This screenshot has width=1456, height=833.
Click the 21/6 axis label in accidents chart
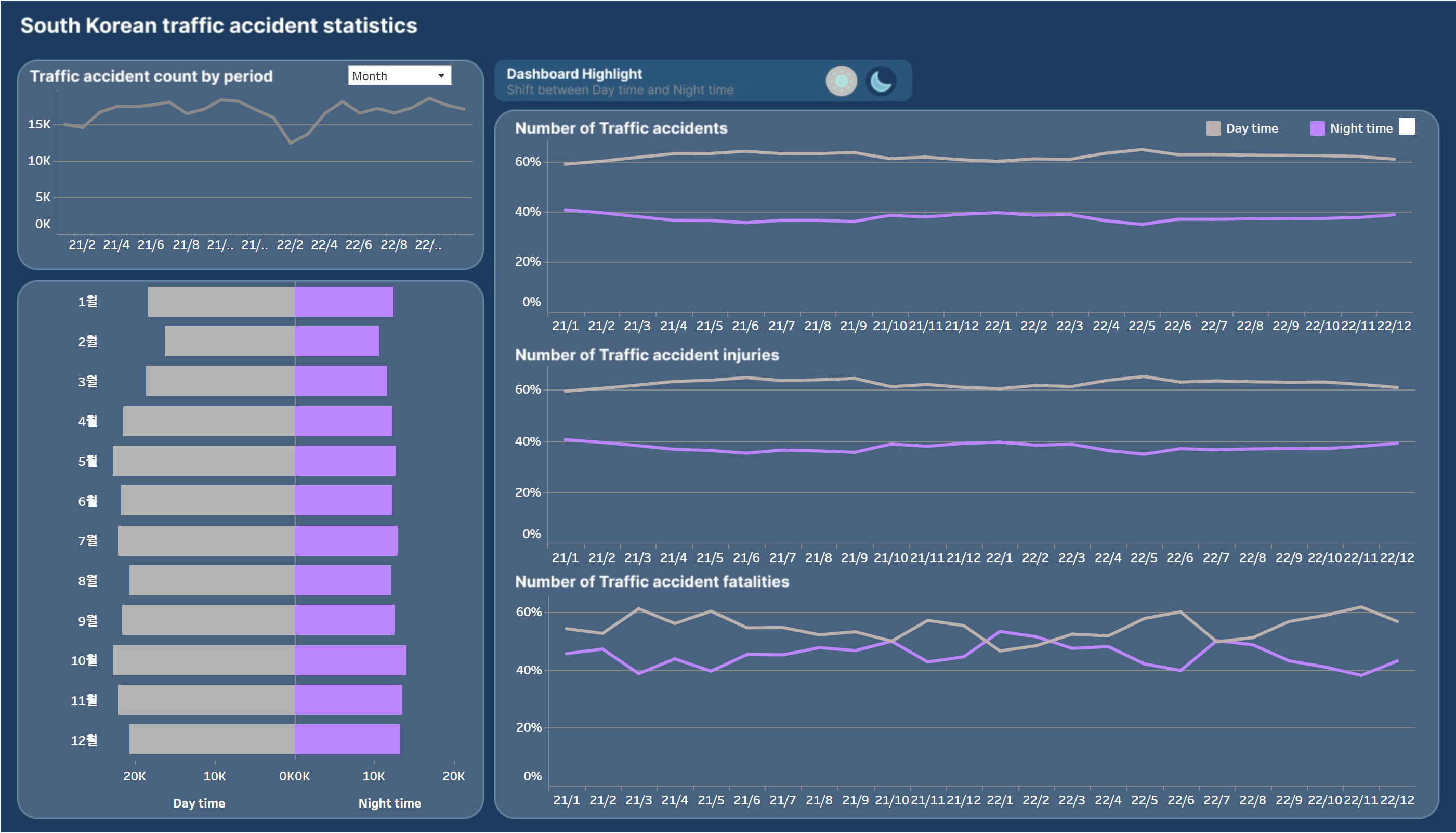coord(745,326)
